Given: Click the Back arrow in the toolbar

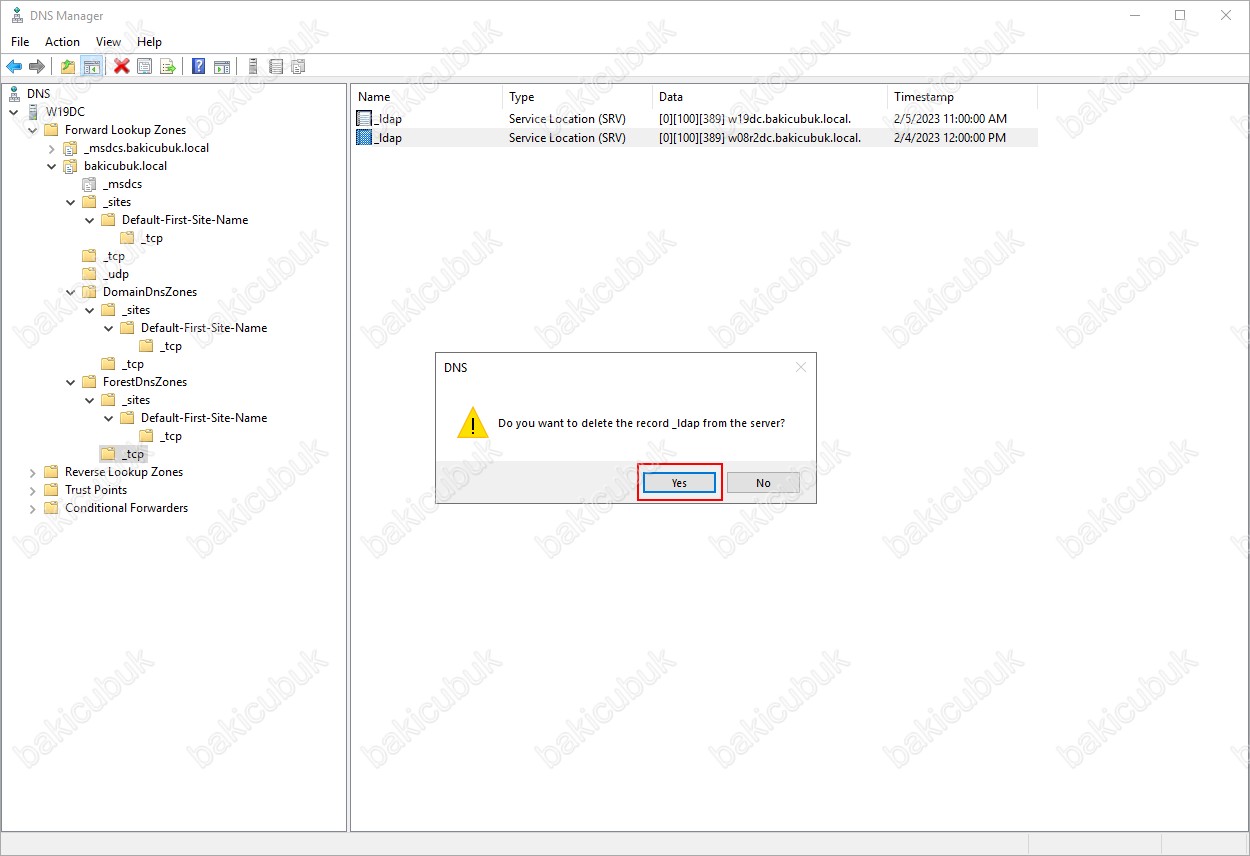Looking at the screenshot, I should (14, 67).
